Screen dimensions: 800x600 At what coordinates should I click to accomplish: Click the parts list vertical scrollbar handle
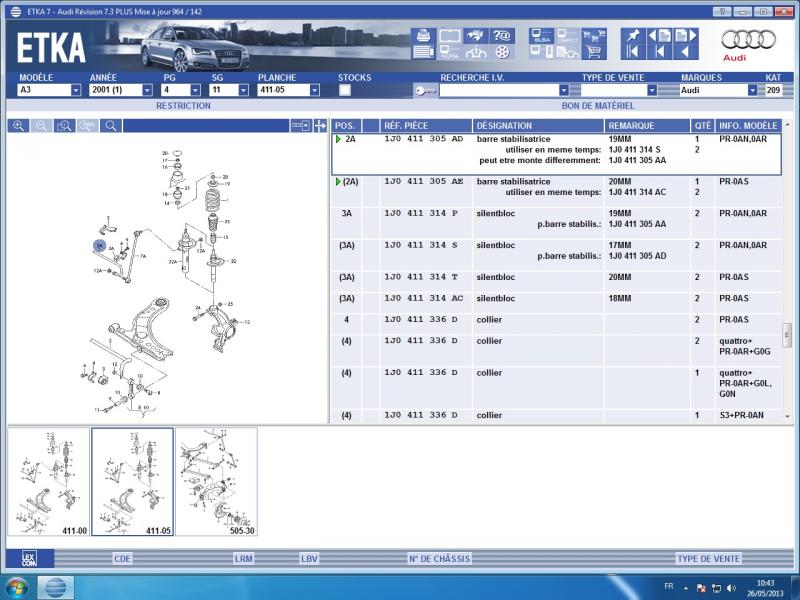[787, 335]
